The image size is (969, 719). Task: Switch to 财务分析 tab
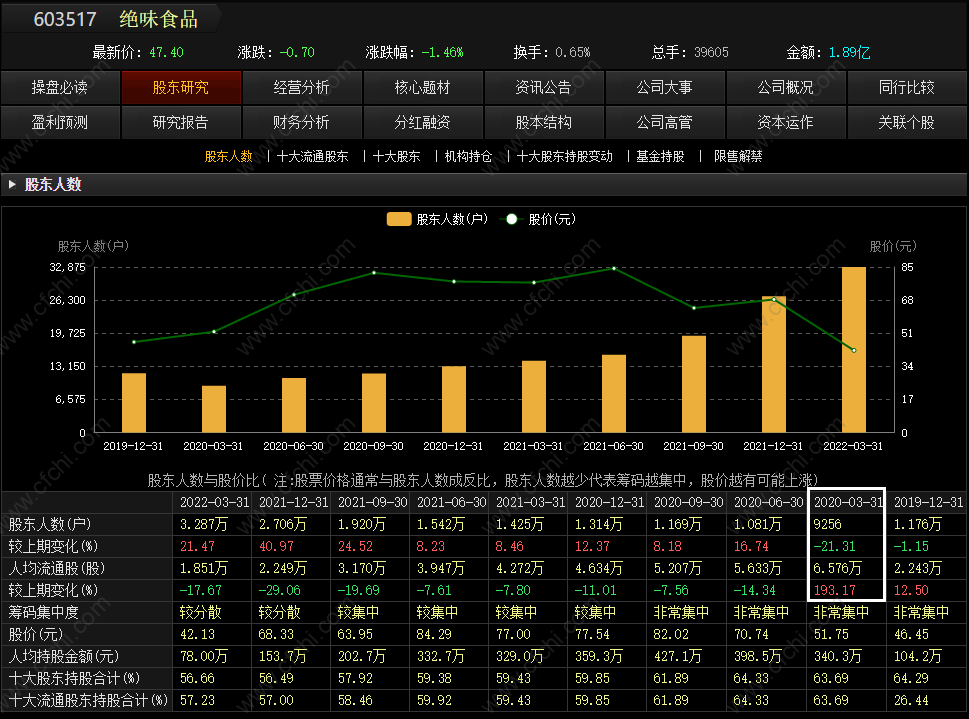click(302, 122)
